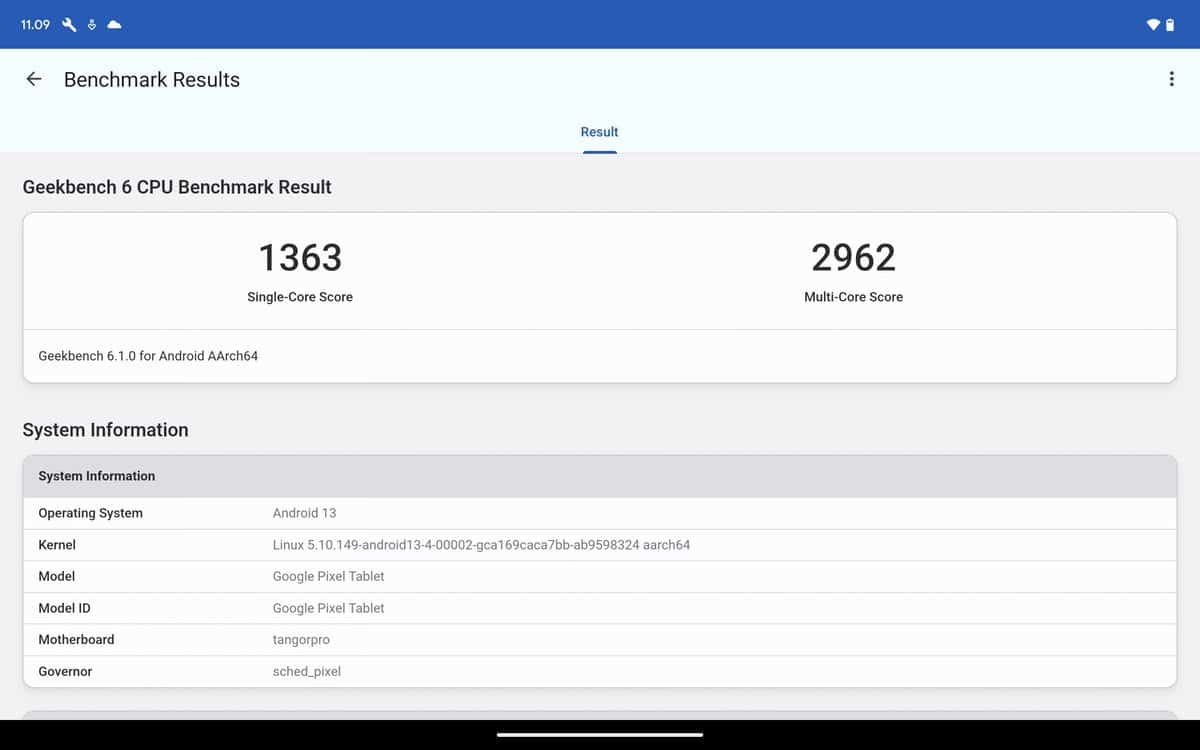The width and height of the screenshot is (1200, 750).
Task: Tap Google Pixel Tablet in Model ID row
Action: 328,608
